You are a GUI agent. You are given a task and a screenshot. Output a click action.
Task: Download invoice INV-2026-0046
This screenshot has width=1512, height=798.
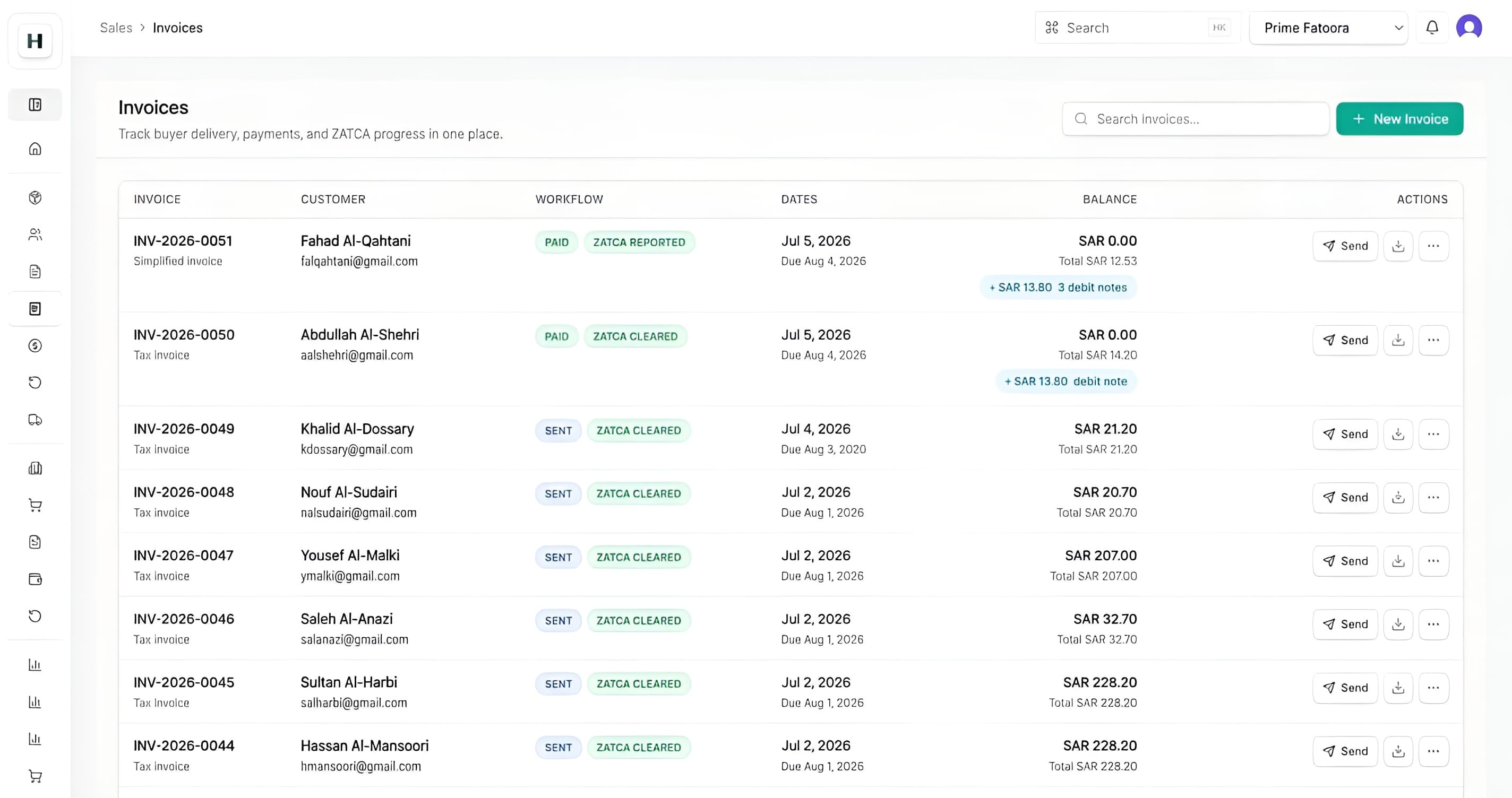1398,624
